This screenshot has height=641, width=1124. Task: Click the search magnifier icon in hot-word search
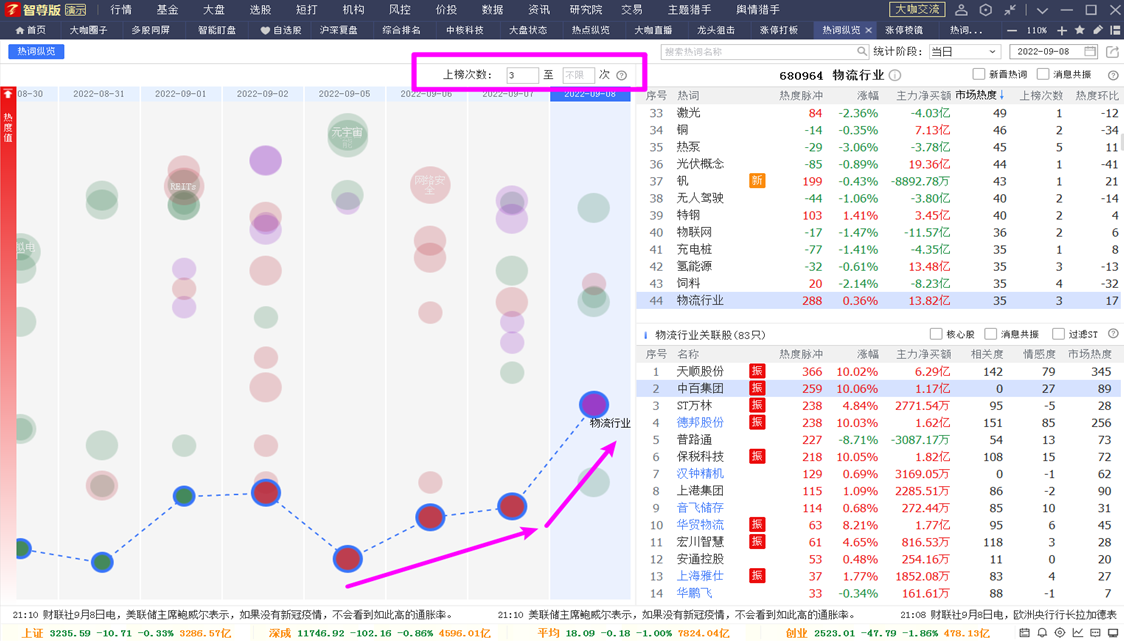[862, 52]
